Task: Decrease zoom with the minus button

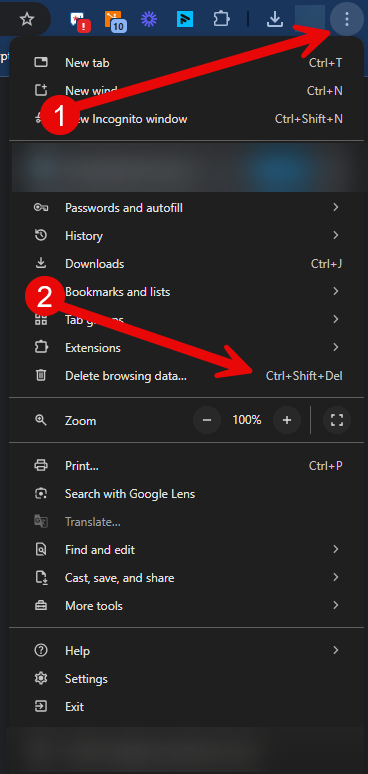Action: click(x=207, y=420)
